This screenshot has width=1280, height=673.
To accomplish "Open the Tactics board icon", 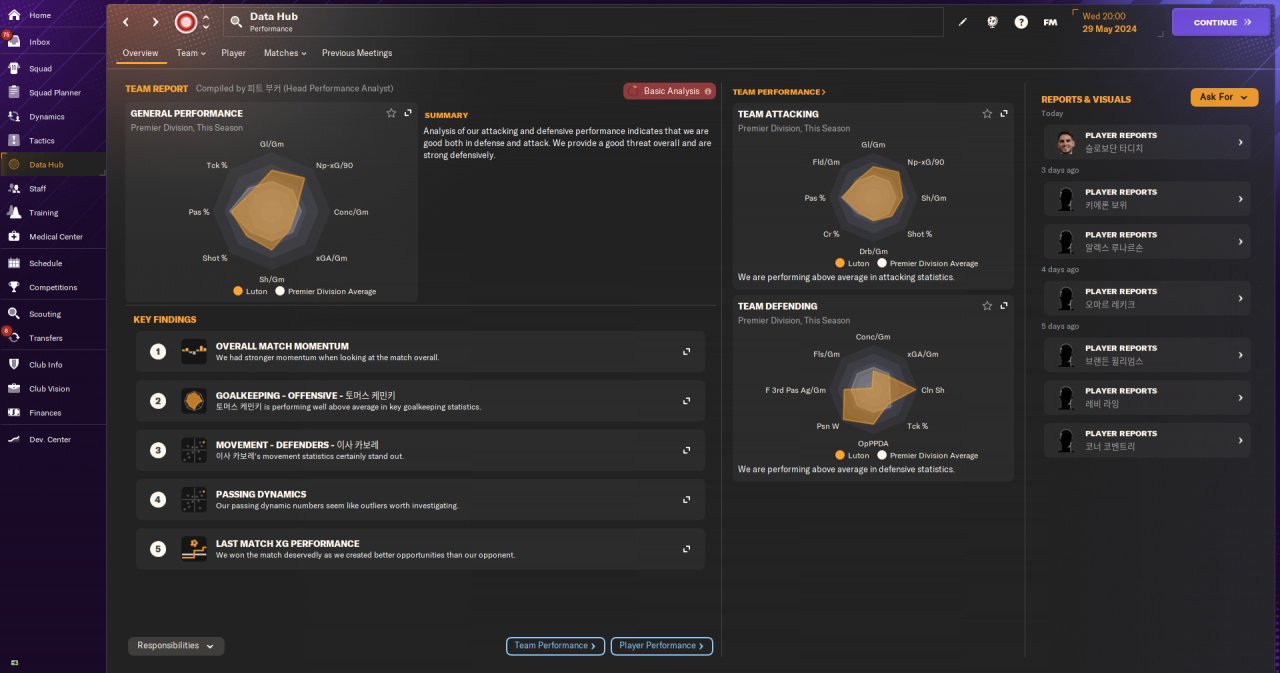I will (x=14, y=141).
